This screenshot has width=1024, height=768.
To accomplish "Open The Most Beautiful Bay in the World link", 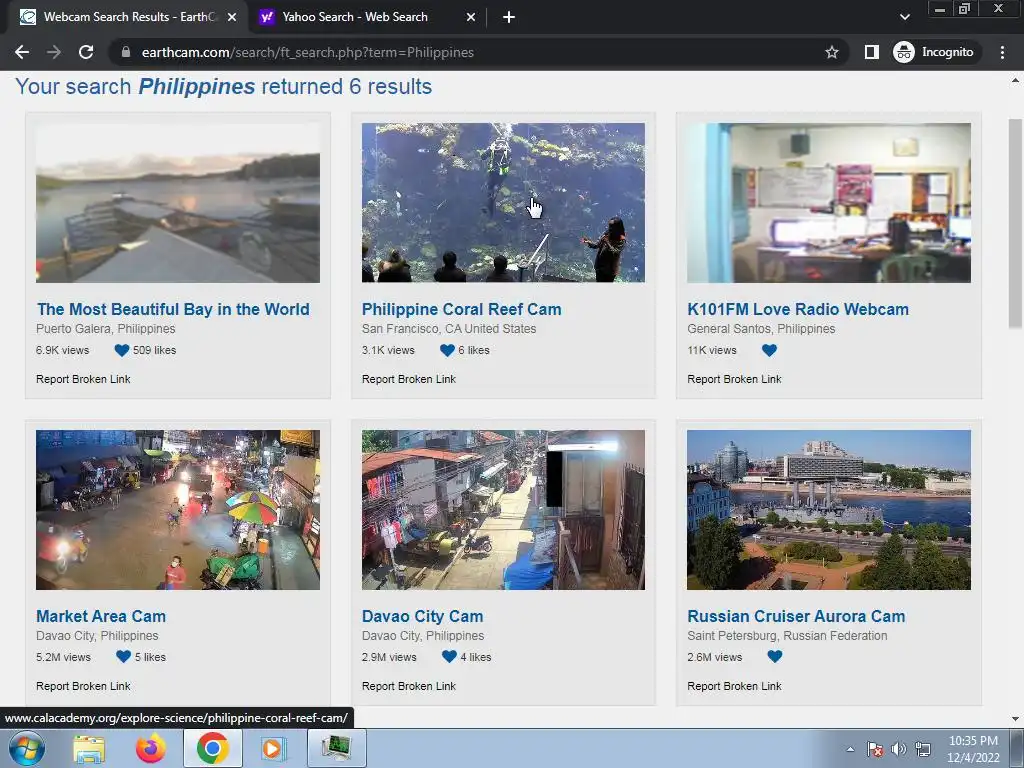I will pos(173,309).
